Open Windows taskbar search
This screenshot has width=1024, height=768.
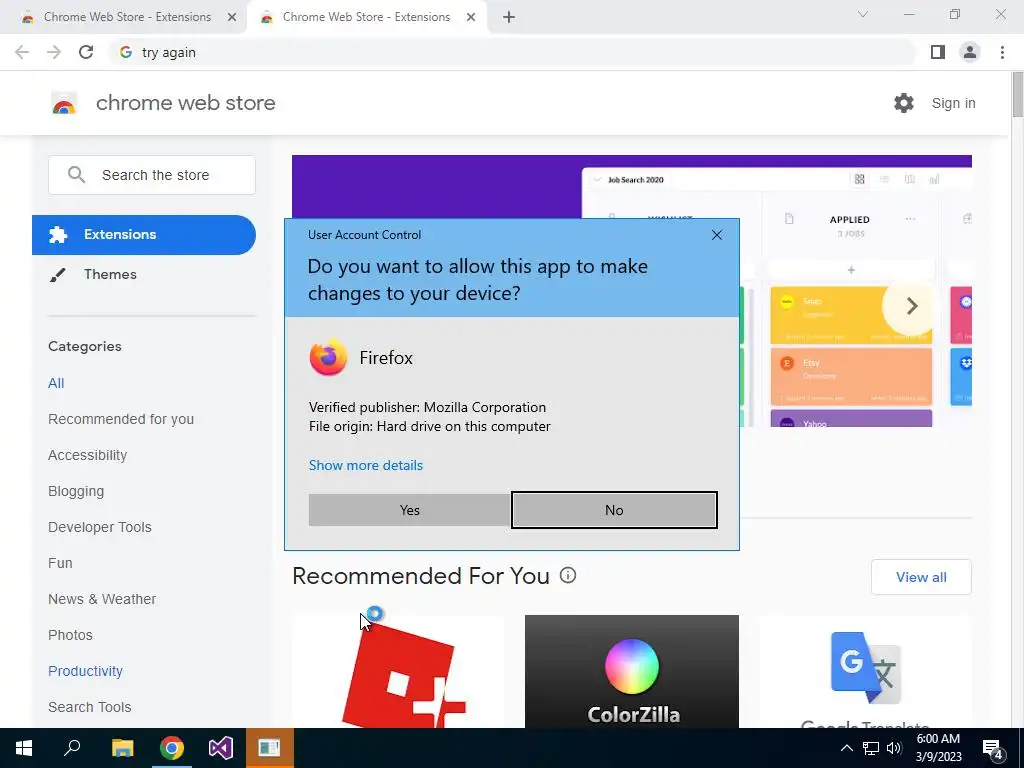(x=72, y=748)
